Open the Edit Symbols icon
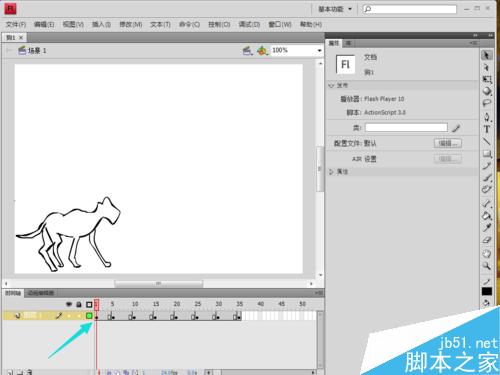Viewport: 500px width, 375px height. (x=262, y=51)
